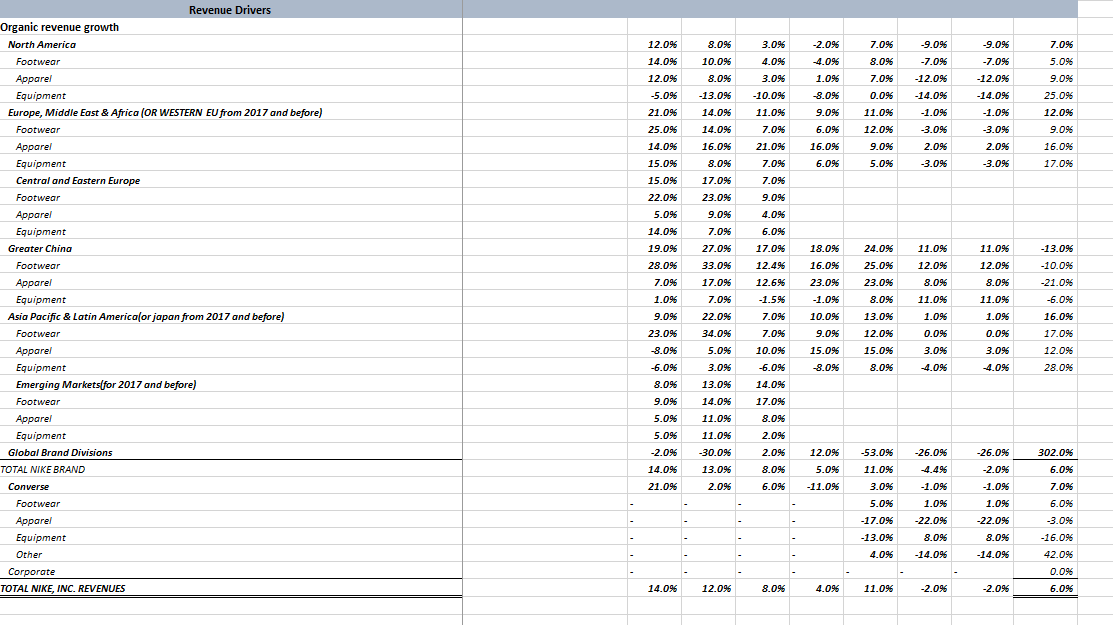Click the 24.0% Greater China total cell
The image size is (1113, 625).
[870, 248]
